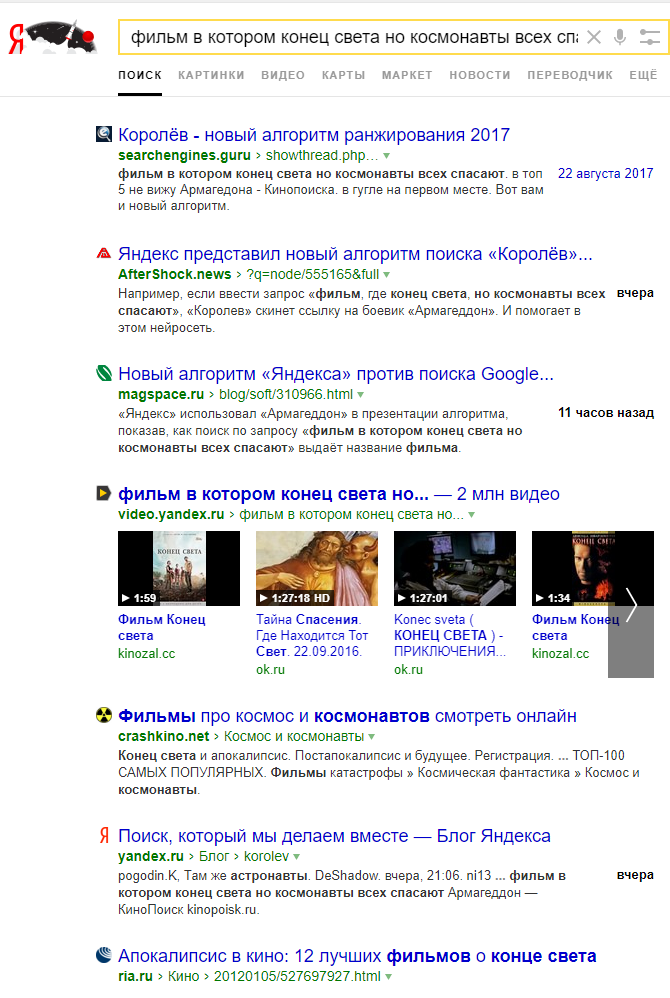670x998 pixels.
Task: Switch to the Маркет tab
Action: [407, 75]
